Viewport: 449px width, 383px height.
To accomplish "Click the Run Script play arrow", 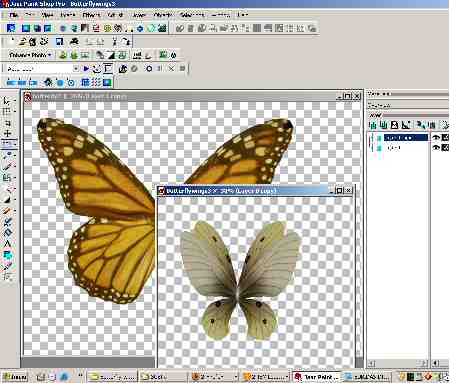I will pyautogui.click(x=86, y=69).
